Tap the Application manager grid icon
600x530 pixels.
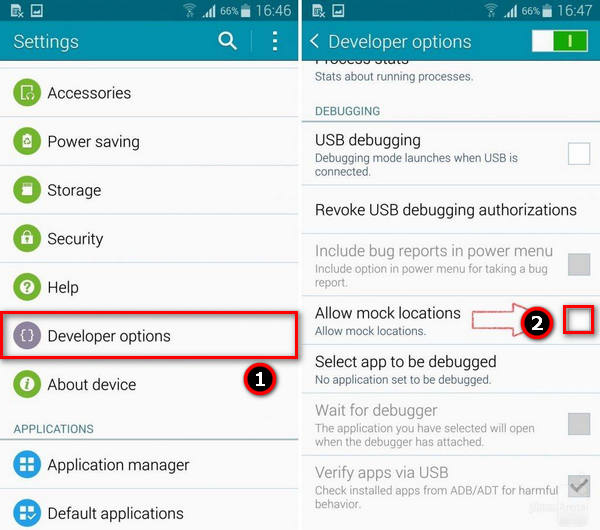click(x=27, y=465)
